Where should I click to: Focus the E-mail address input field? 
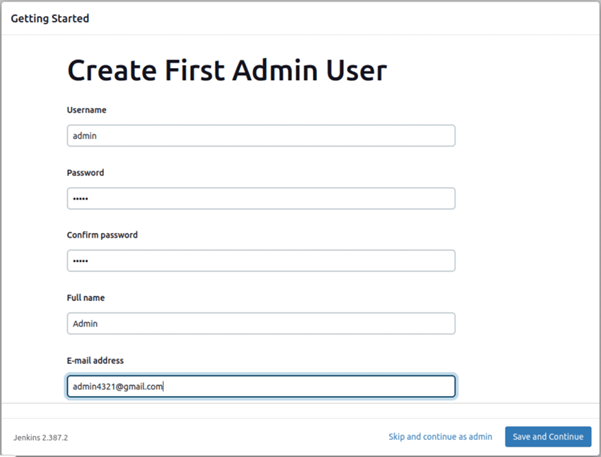(x=261, y=386)
